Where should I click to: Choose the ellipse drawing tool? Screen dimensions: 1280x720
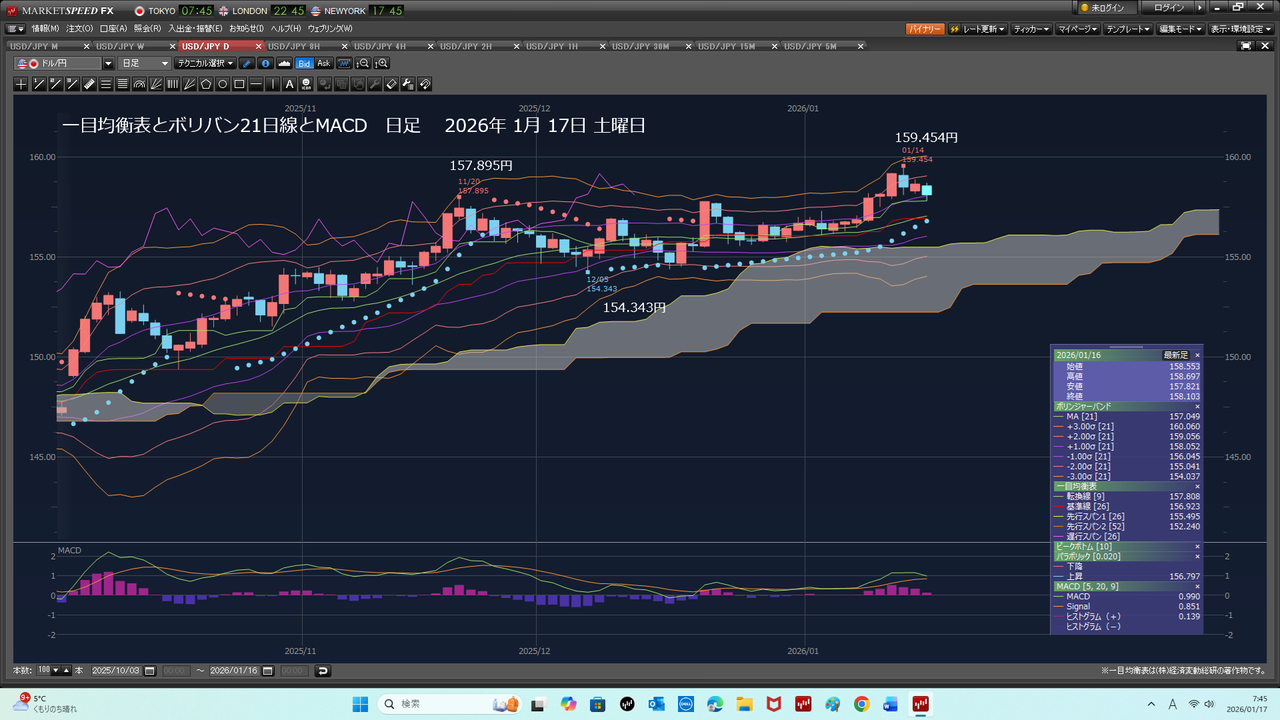[x=223, y=85]
